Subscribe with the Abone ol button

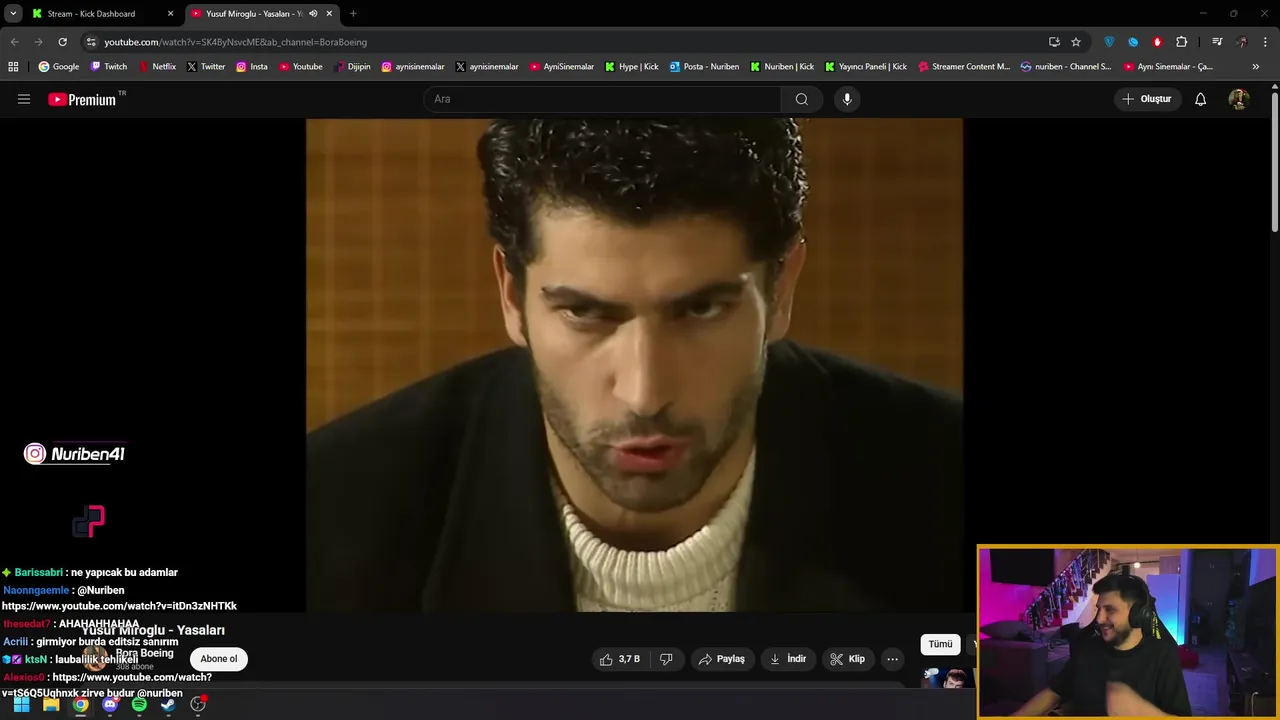point(219,659)
